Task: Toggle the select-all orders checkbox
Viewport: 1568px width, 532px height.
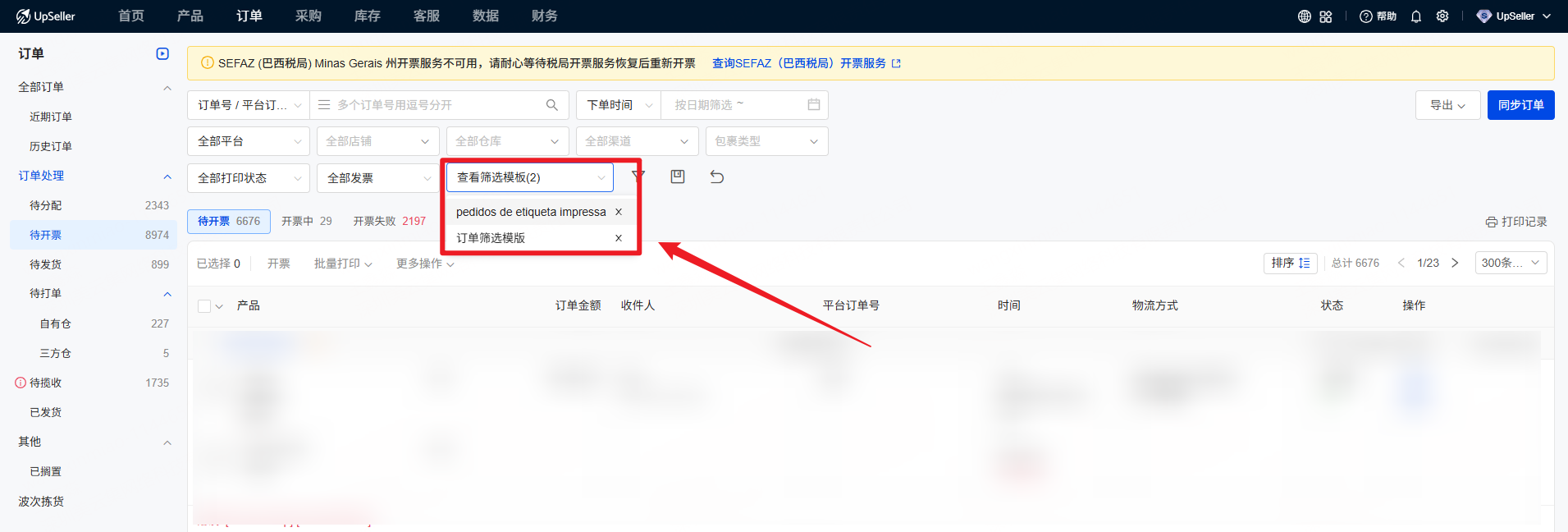Action: (204, 306)
